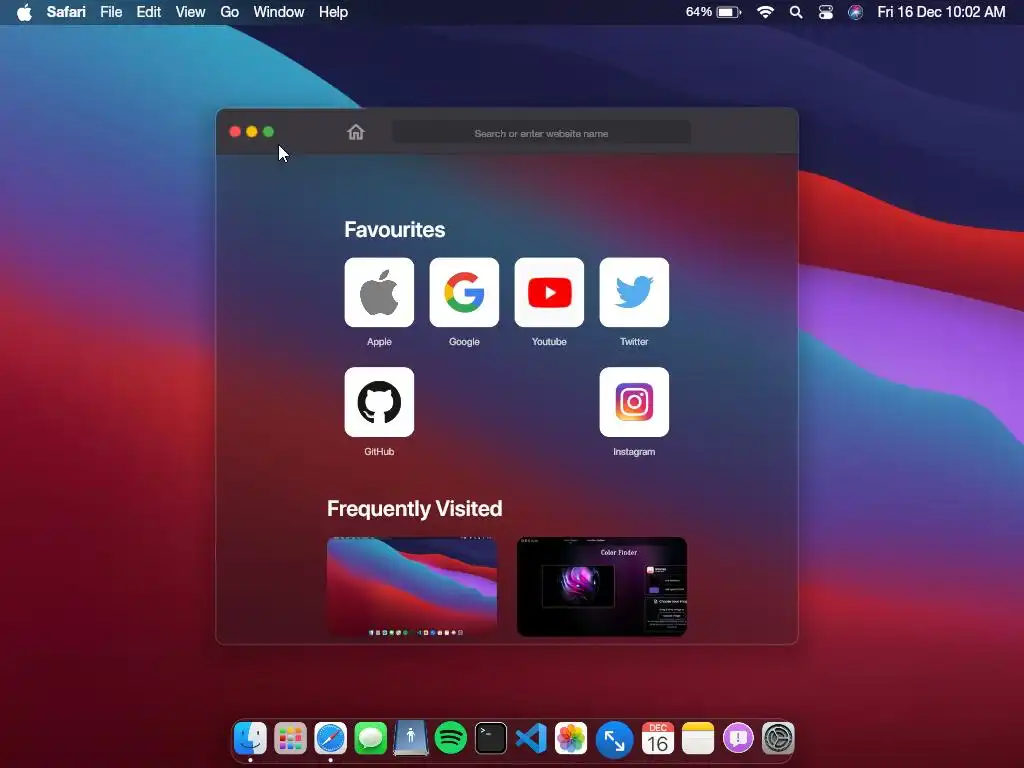Click the Favourites heading
Image resolution: width=1024 pixels, height=768 pixels.
pos(394,229)
